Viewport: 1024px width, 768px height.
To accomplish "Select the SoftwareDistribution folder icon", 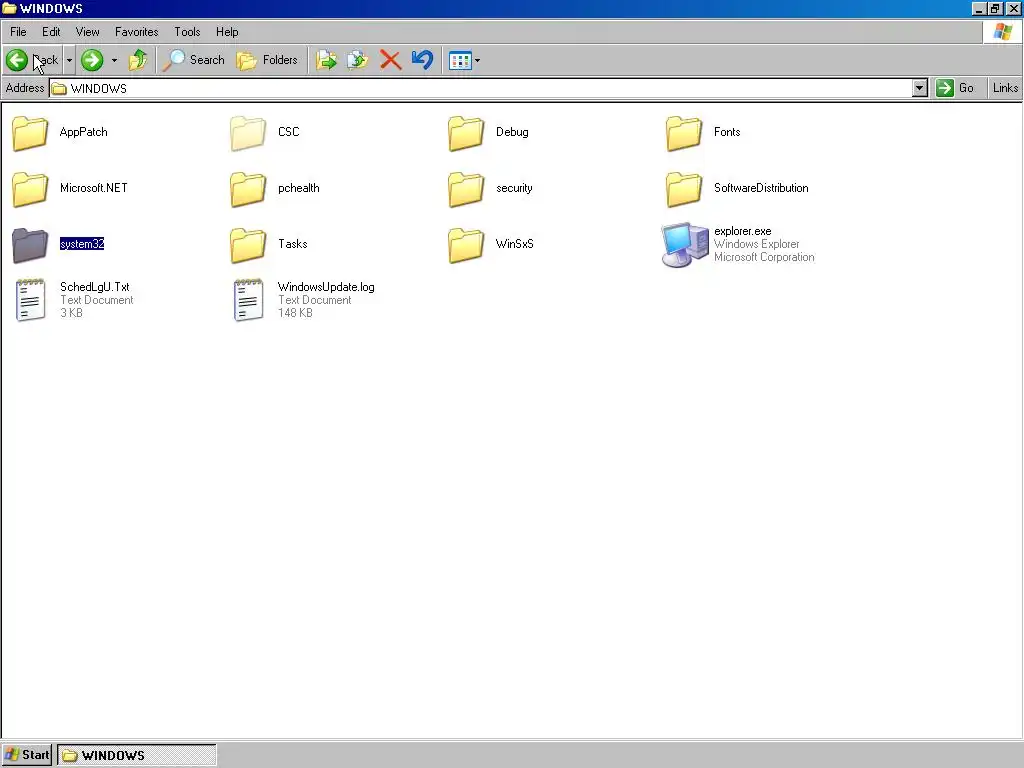I will click(x=684, y=189).
